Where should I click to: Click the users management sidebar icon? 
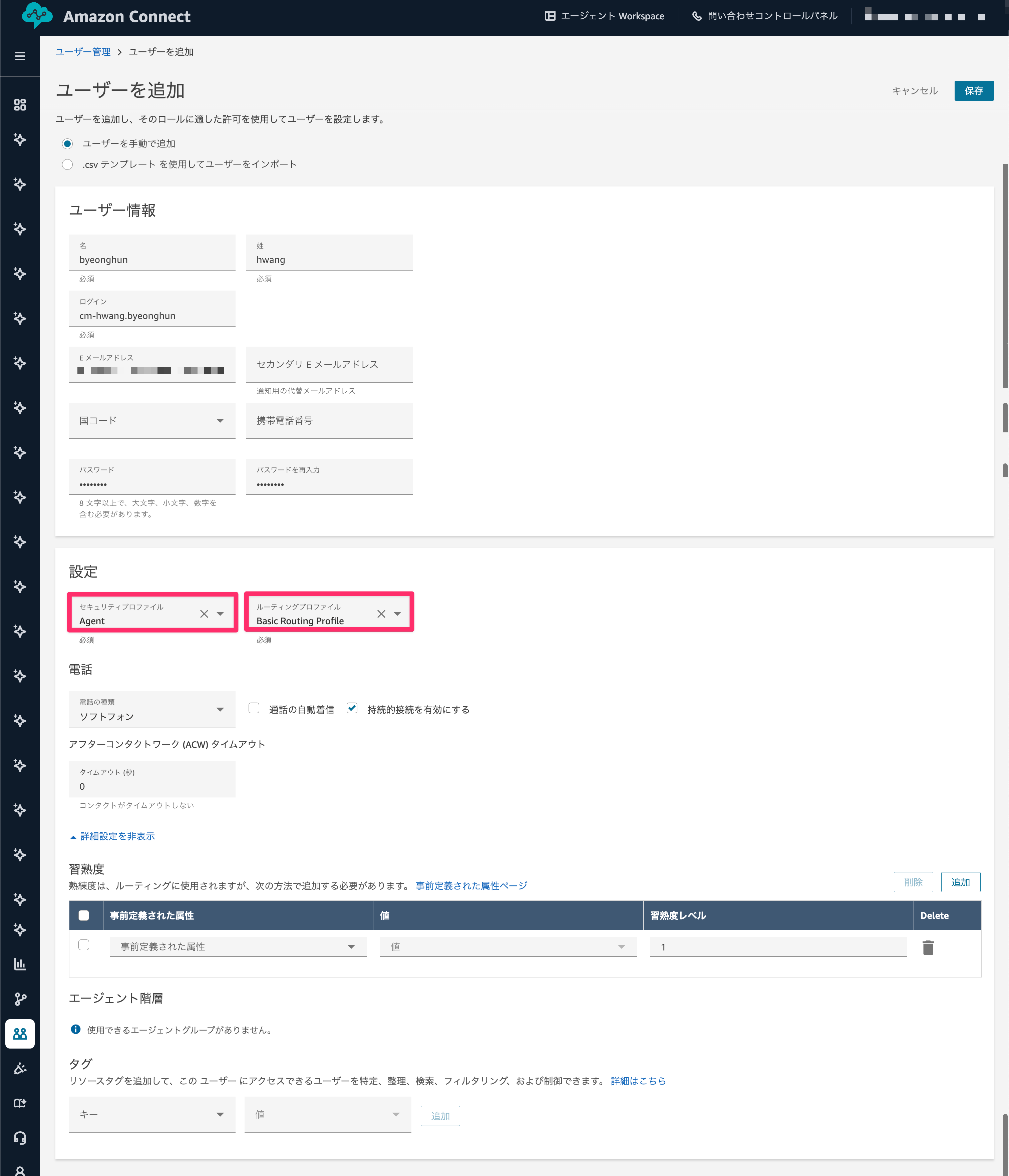20,1034
